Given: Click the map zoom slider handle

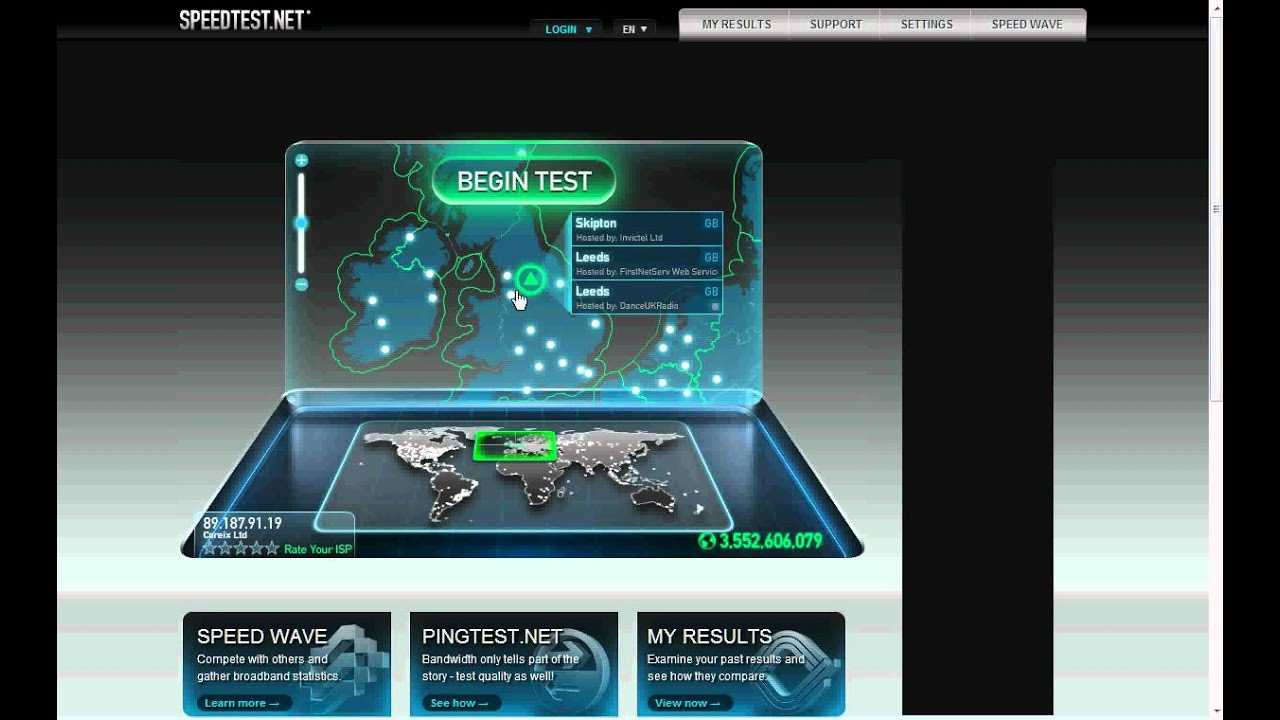Looking at the screenshot, I should coord(301,223).
